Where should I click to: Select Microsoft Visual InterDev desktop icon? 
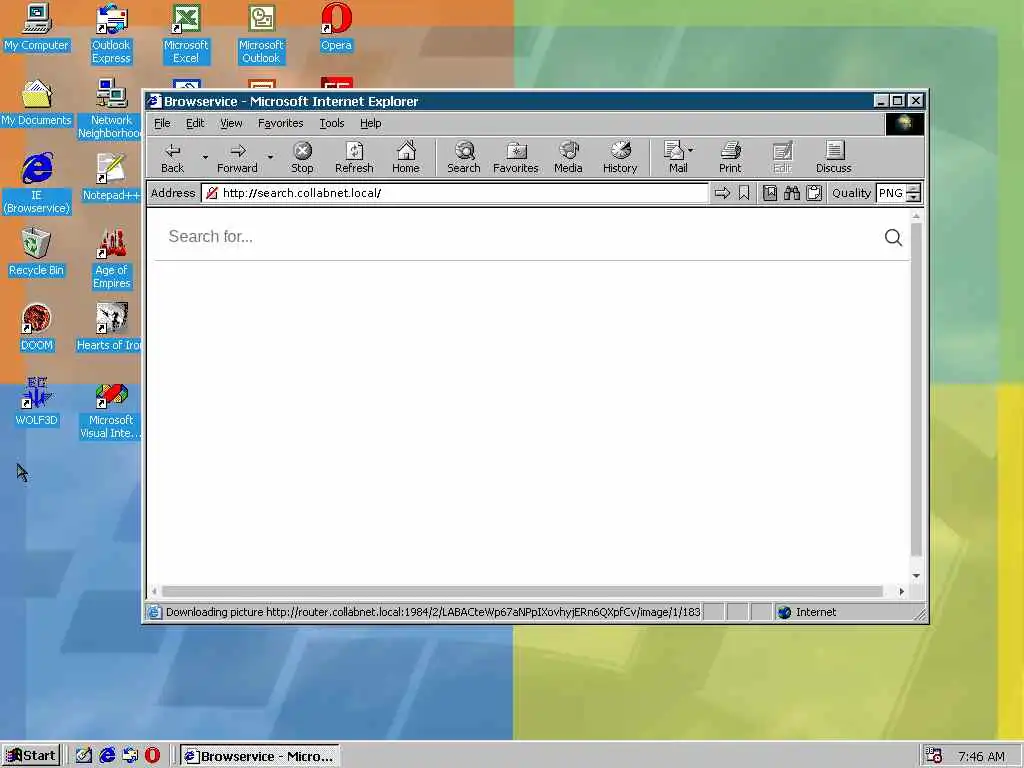tap(111, 409)
